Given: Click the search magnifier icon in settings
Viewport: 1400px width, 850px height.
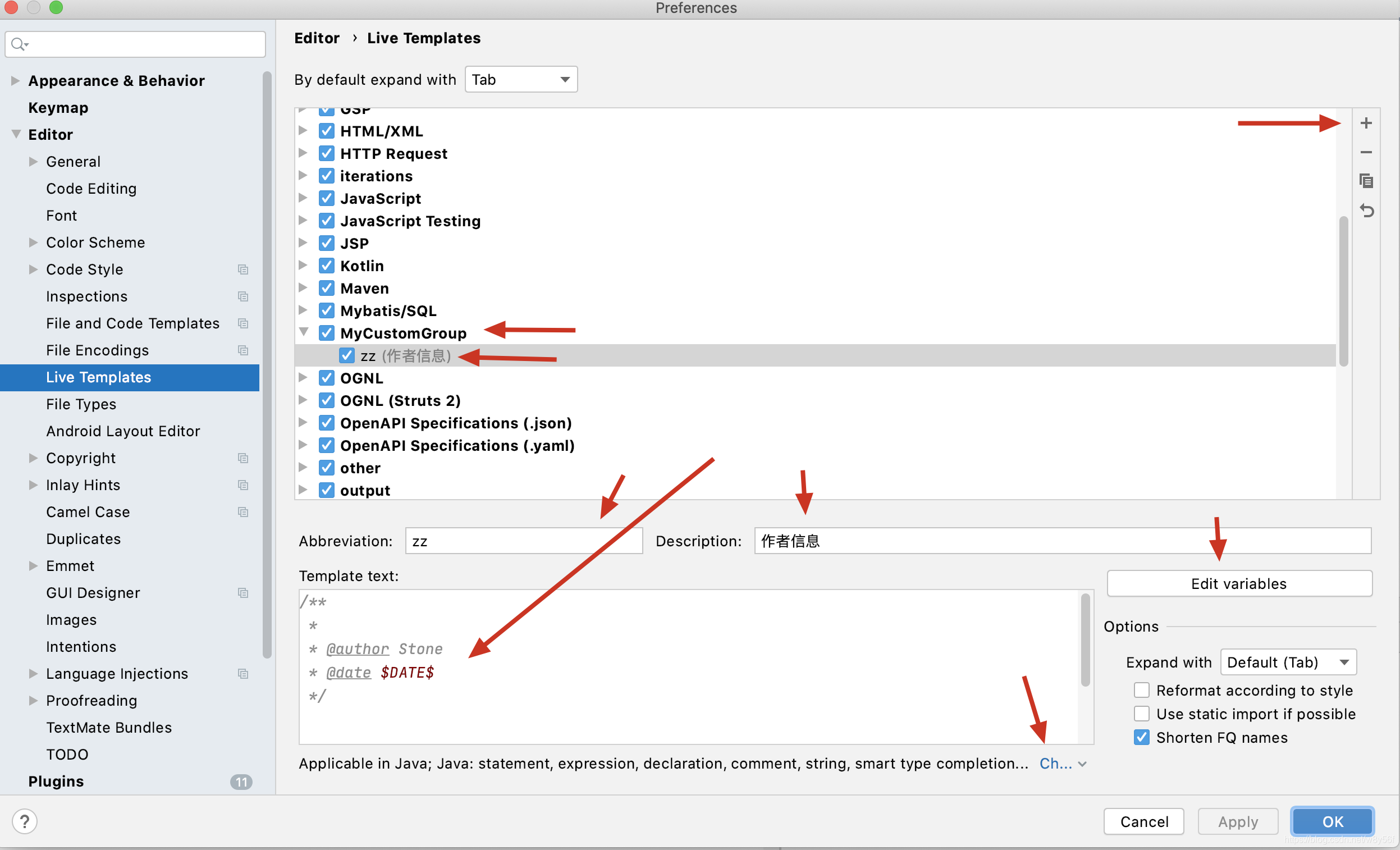Looking at the screenshot, I should [x=19, y=44].
